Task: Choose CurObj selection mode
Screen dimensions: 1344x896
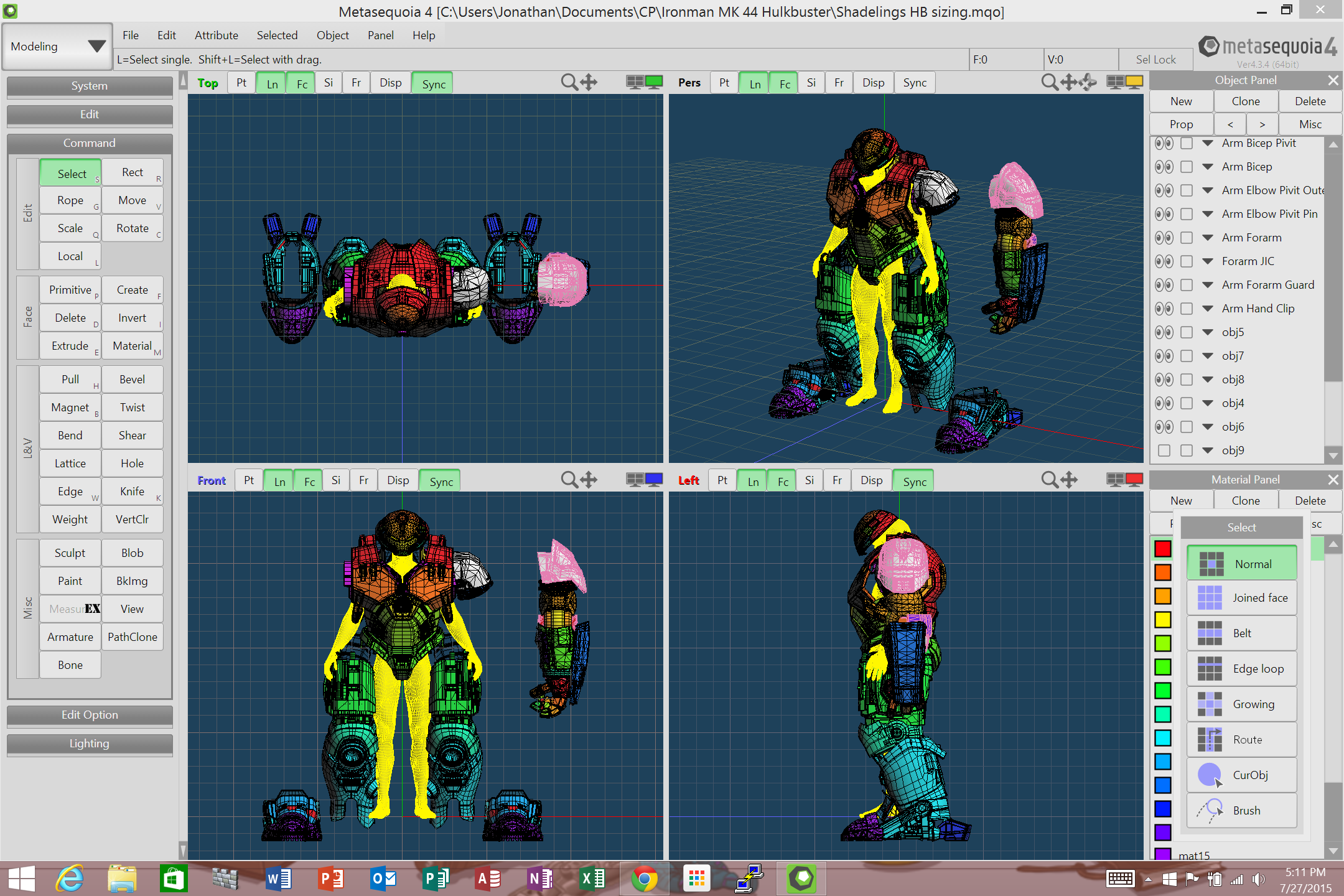Action: pyautogui.click(x=1242, y=775)
